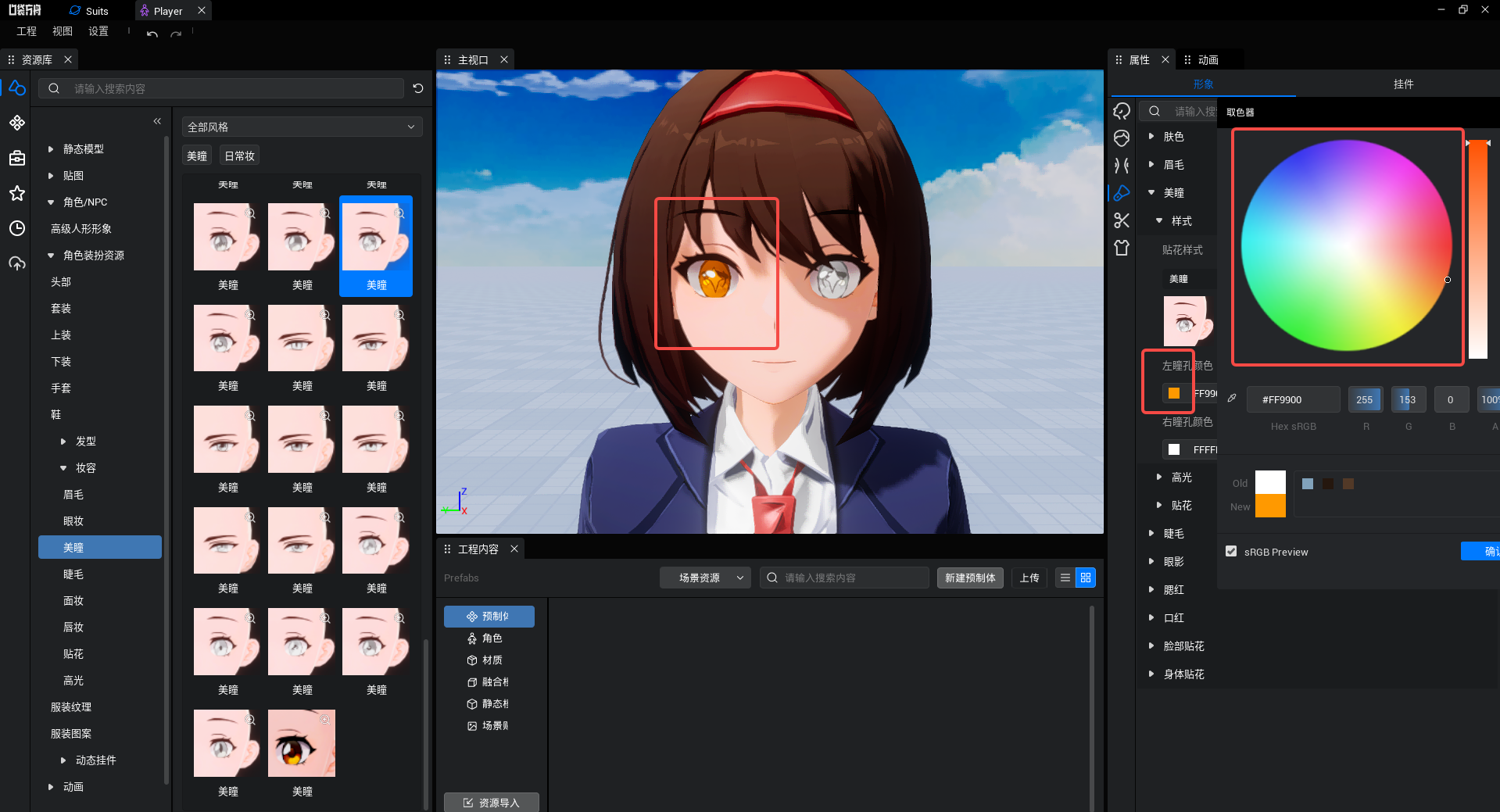Screen dimensions: 1500x812
Task: Select the body shape icon in properties
Action: click(1122, 166)
